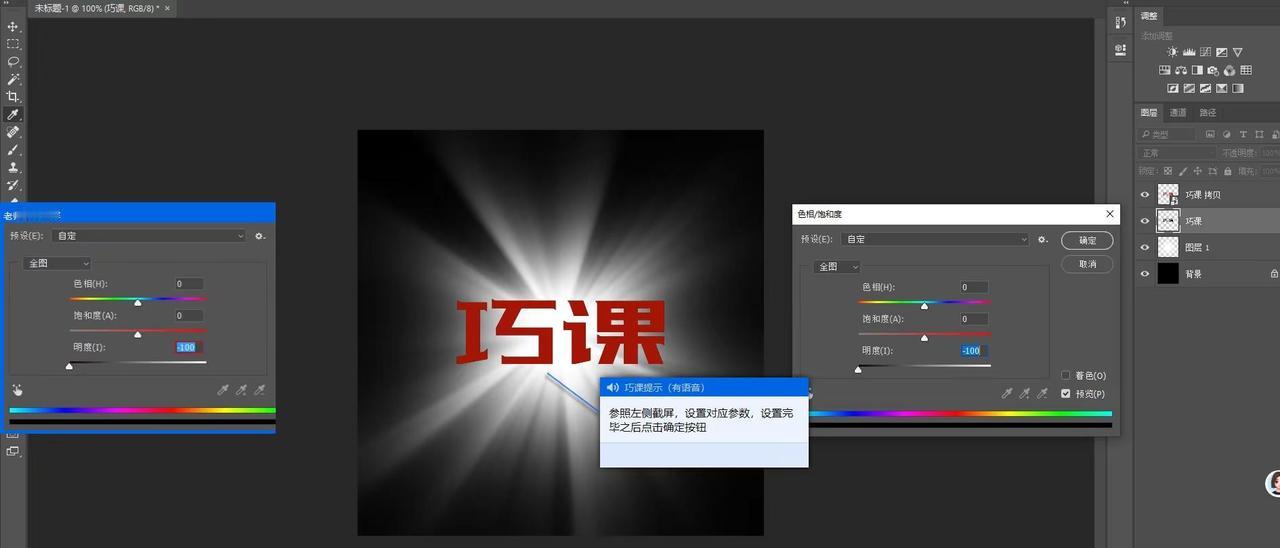Image resolution: width=1280 pixels, height=548 pixels.
Task: Select the 调整 panel tab
Action: [1149, 16]
